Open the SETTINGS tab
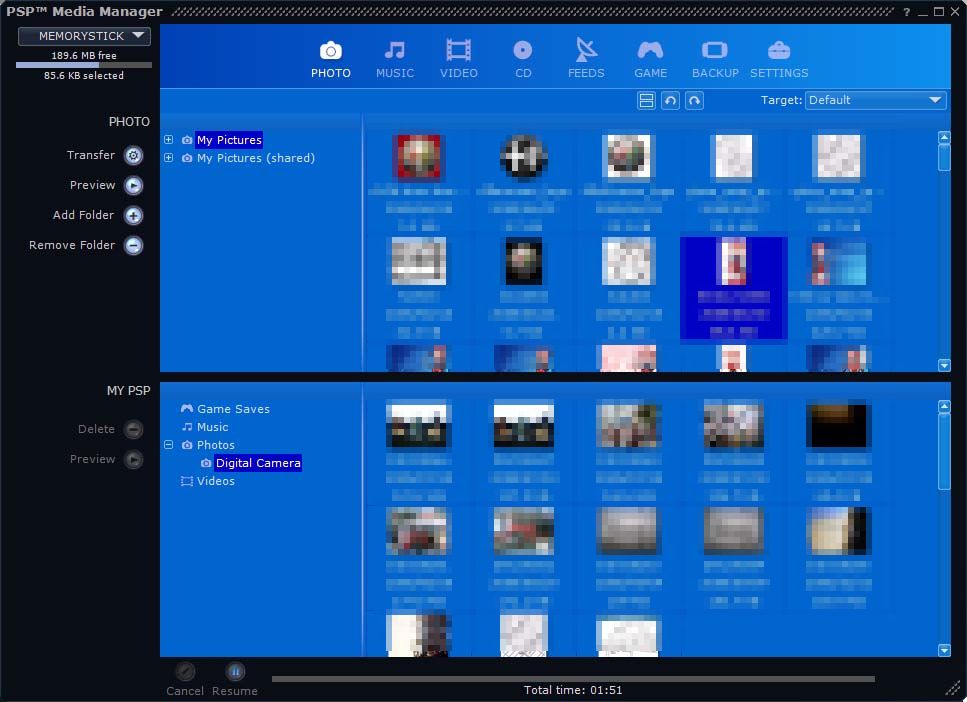 coord(779,60)
